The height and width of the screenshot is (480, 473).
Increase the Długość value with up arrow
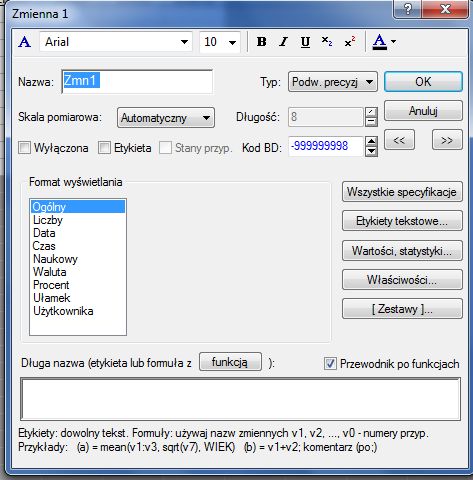(x=371, y=112)
